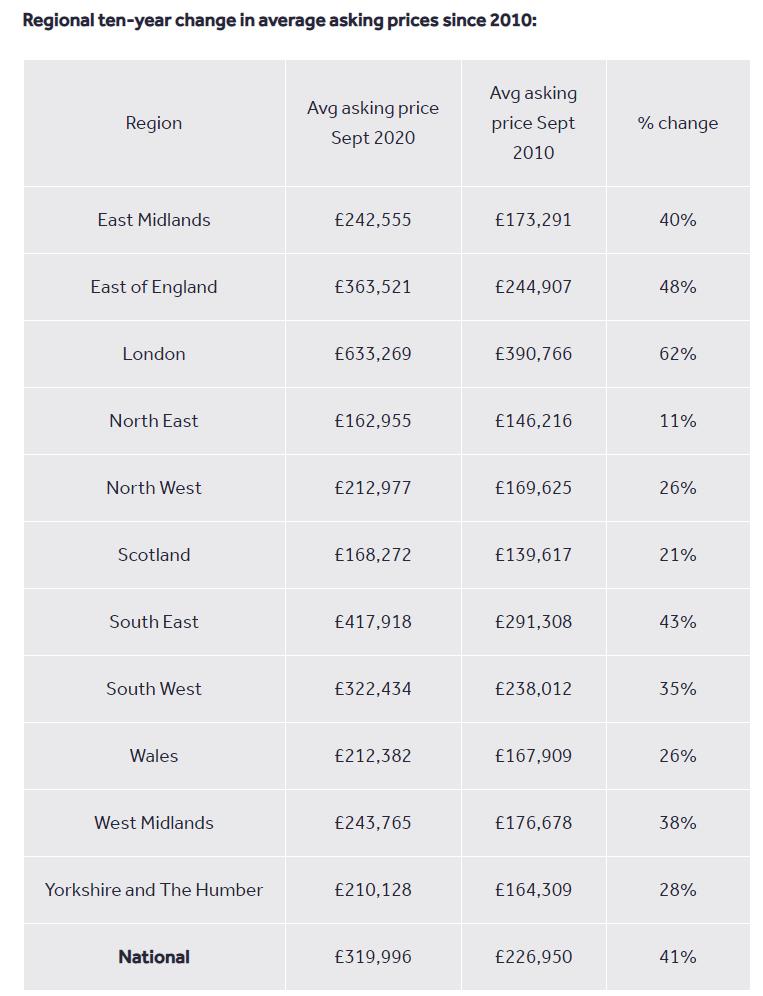
Task: Click Scotland's £139,617 Sept 2010 price
Action: pyautogui.click(x=533, y=555)
